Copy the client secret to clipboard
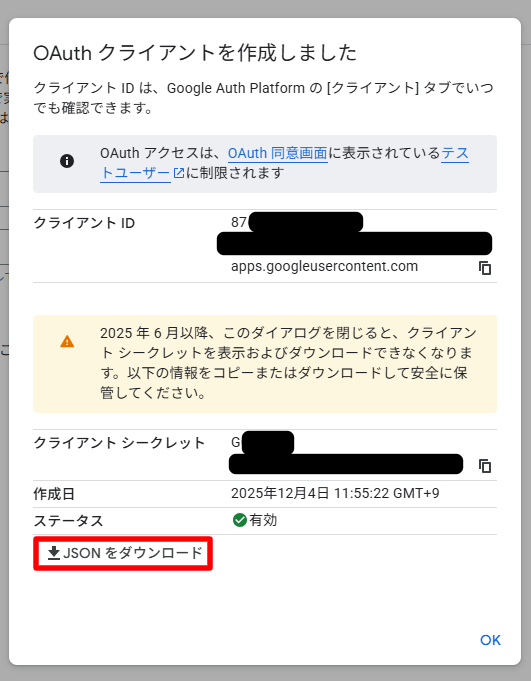The height and width of the screenshot is (681, 531). [485, 466]
